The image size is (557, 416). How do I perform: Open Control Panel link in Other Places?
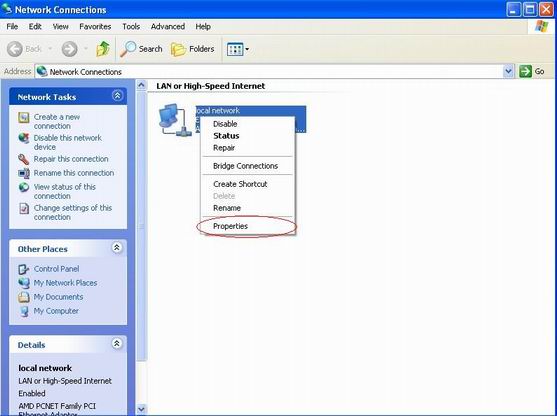click(56, 269)
